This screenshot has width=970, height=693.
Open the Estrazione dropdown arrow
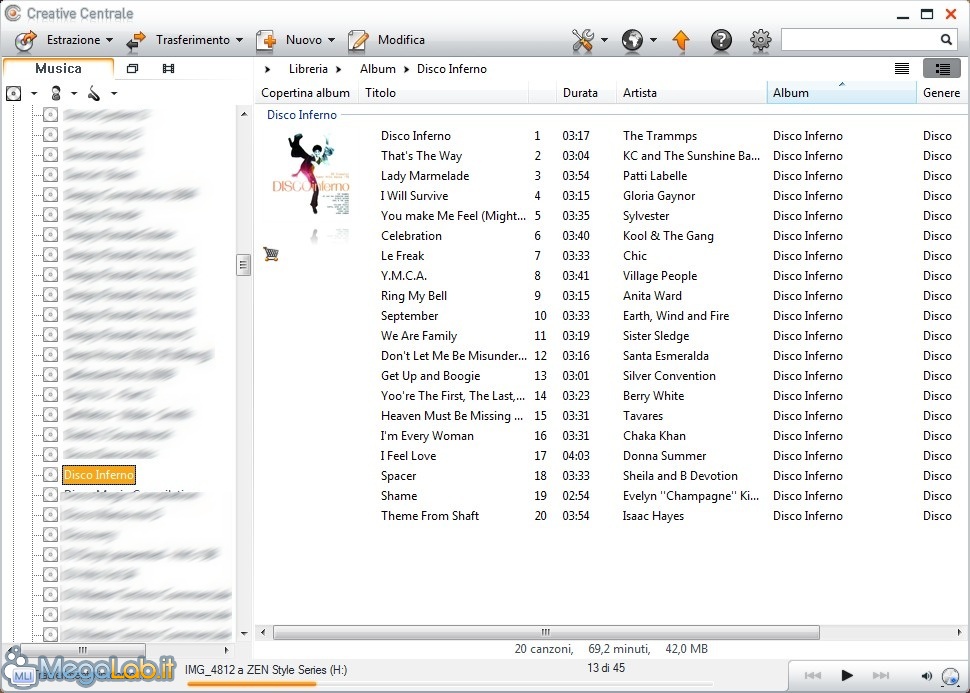[109, 40]
